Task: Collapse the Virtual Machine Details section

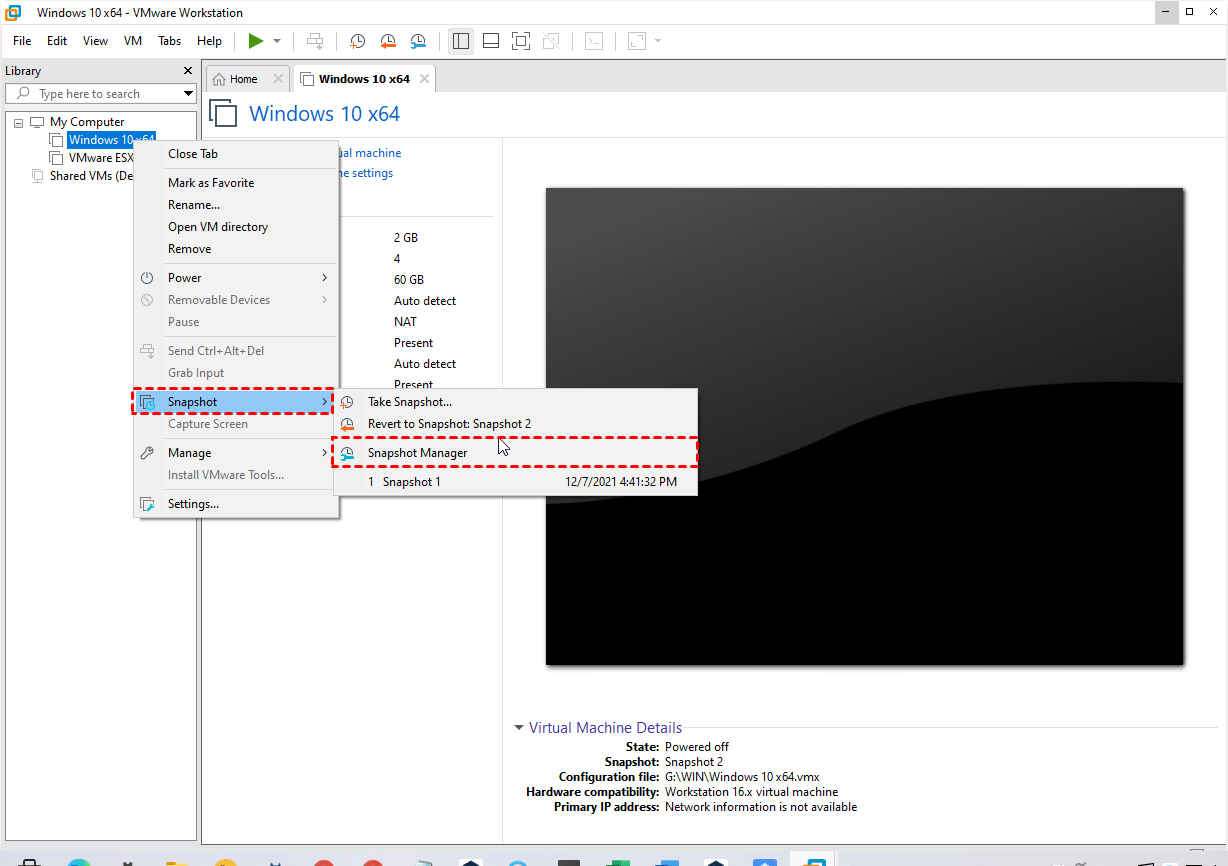Action: tap(518, 728)
